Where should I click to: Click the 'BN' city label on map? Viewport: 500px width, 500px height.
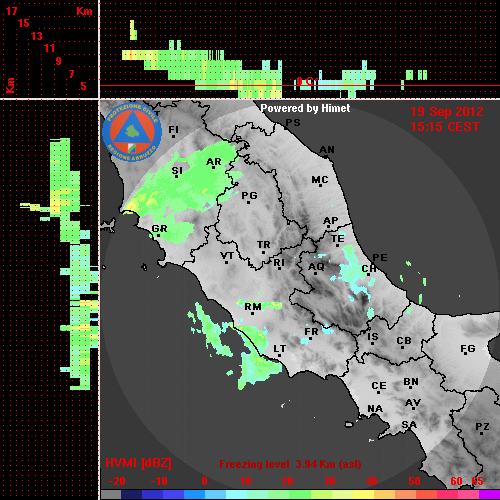411,382
